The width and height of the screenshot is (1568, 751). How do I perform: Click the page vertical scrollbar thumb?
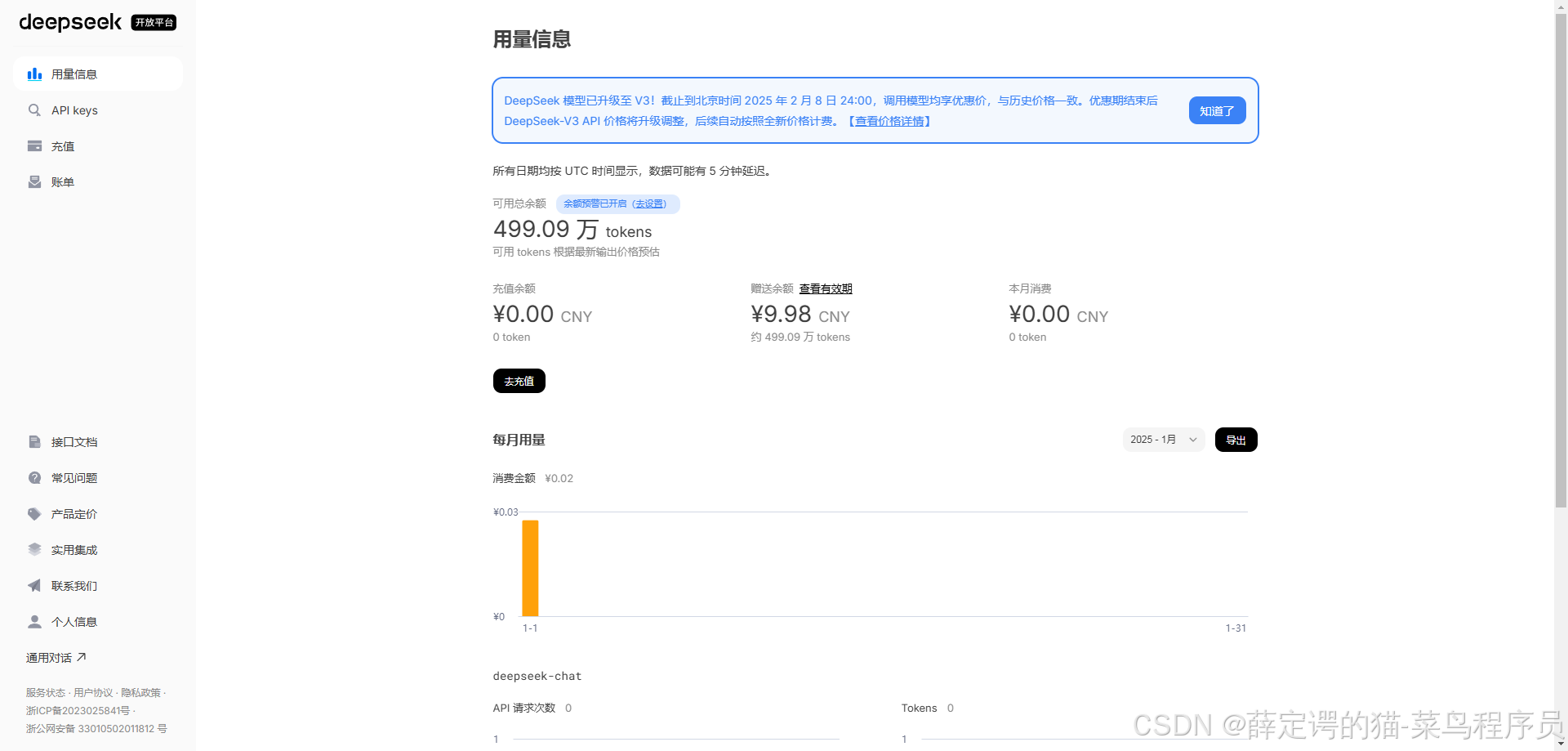[1561, 260]
